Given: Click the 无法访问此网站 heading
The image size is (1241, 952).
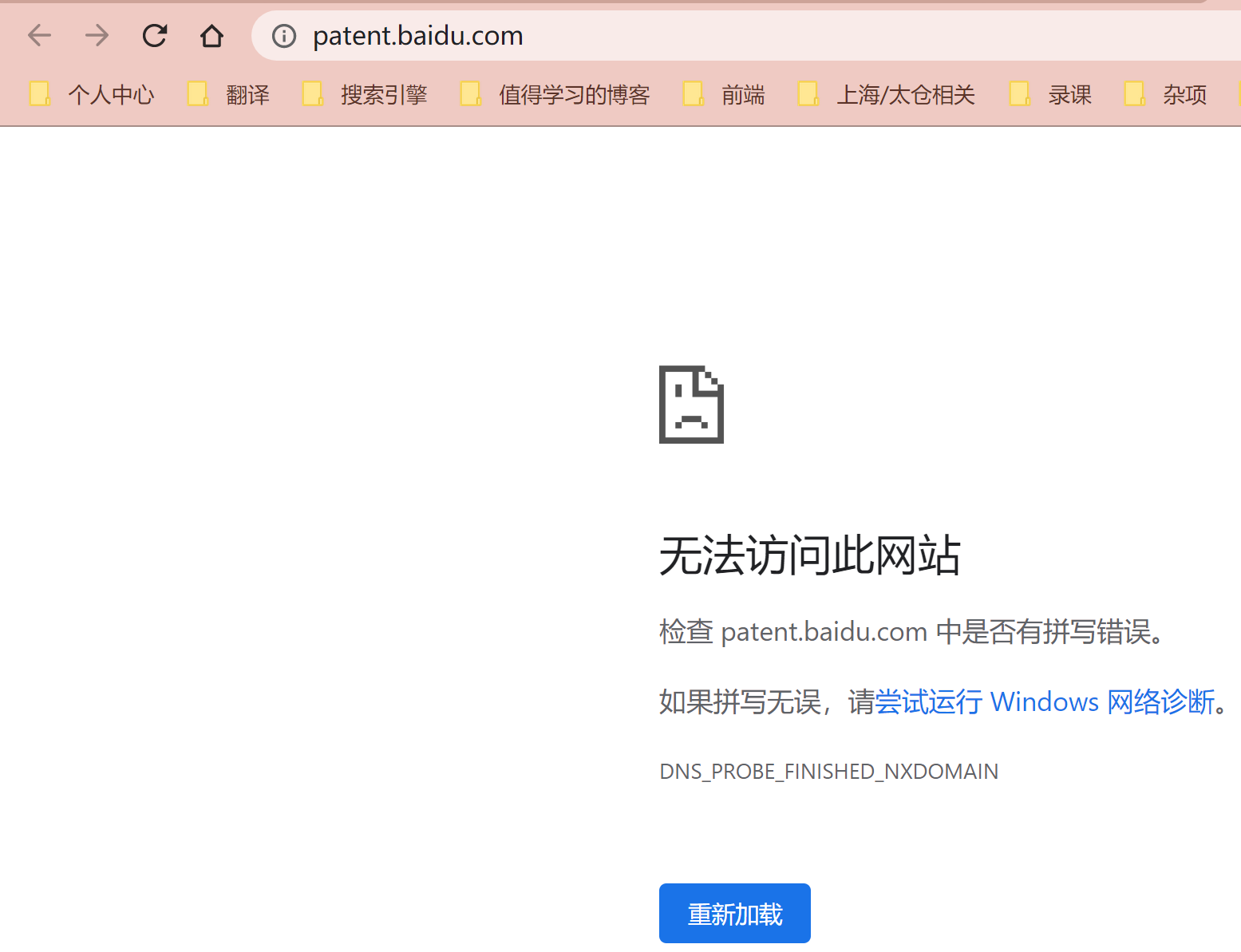Looking at the screenshot, I should [x=810, y=555].
